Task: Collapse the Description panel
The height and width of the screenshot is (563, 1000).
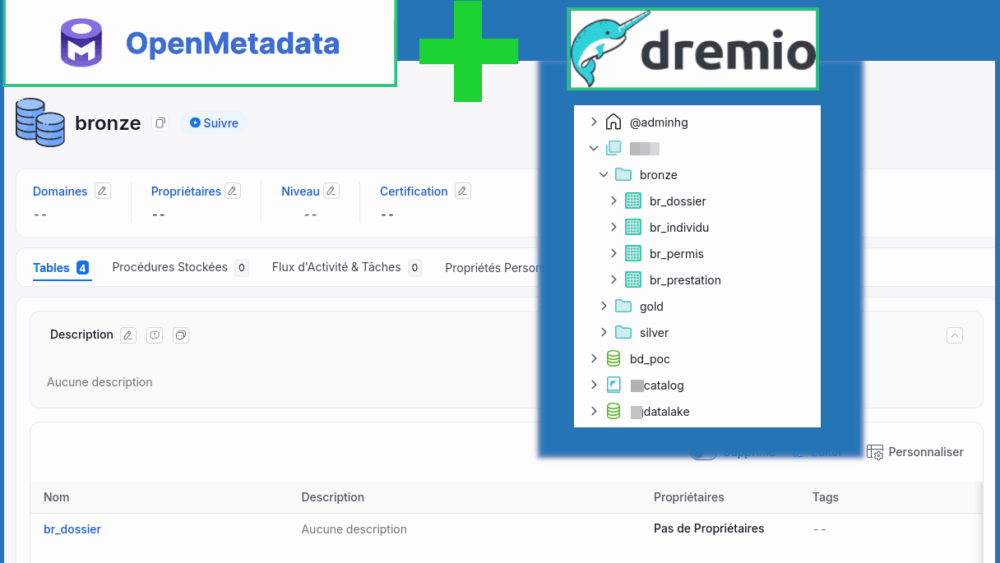Action: coord(954,335)
